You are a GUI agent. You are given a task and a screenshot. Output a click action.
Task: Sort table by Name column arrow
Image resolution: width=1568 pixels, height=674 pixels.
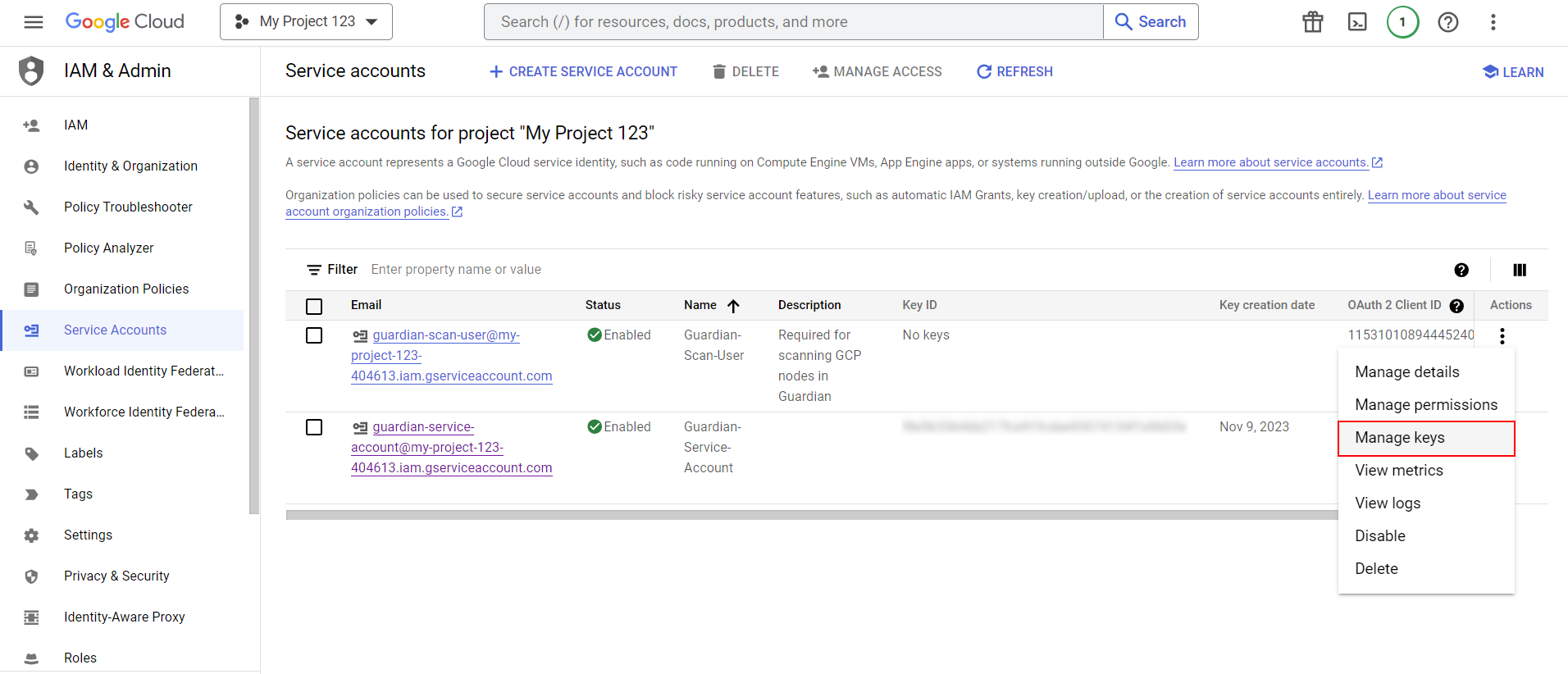pyautogui.click(x=733, y=306)
